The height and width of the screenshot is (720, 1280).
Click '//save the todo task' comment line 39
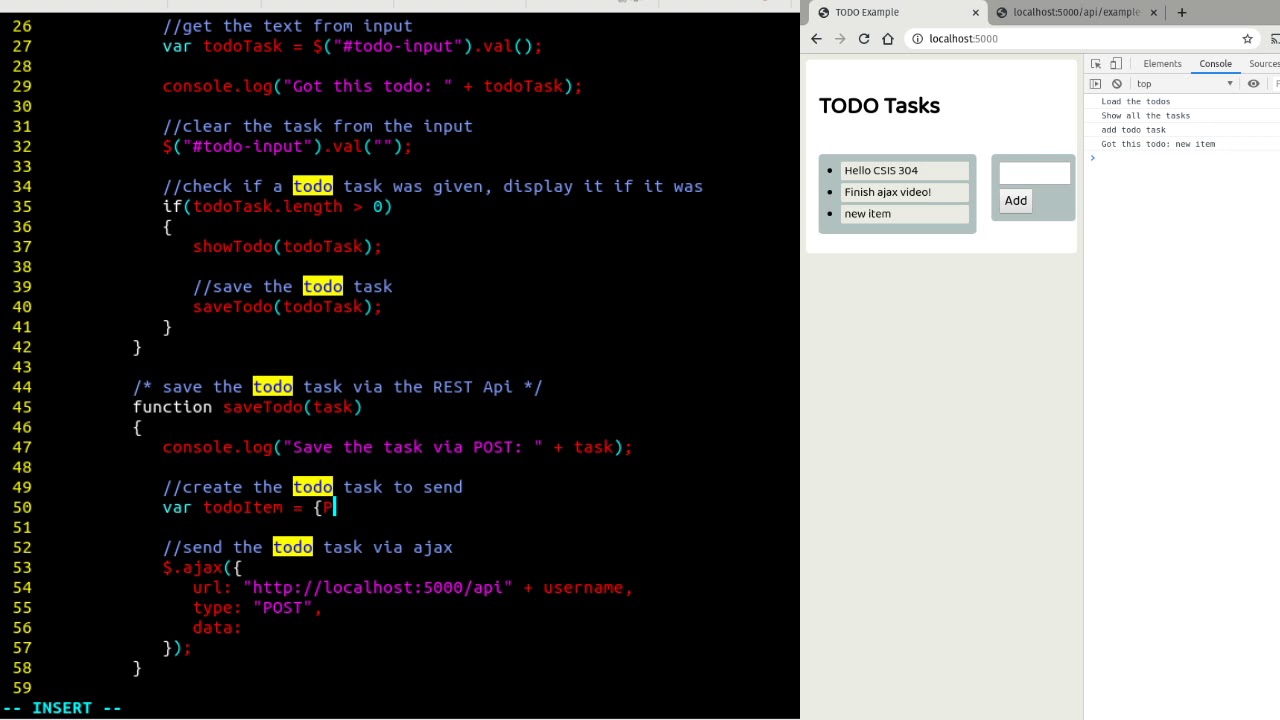(x=292, y=287)
